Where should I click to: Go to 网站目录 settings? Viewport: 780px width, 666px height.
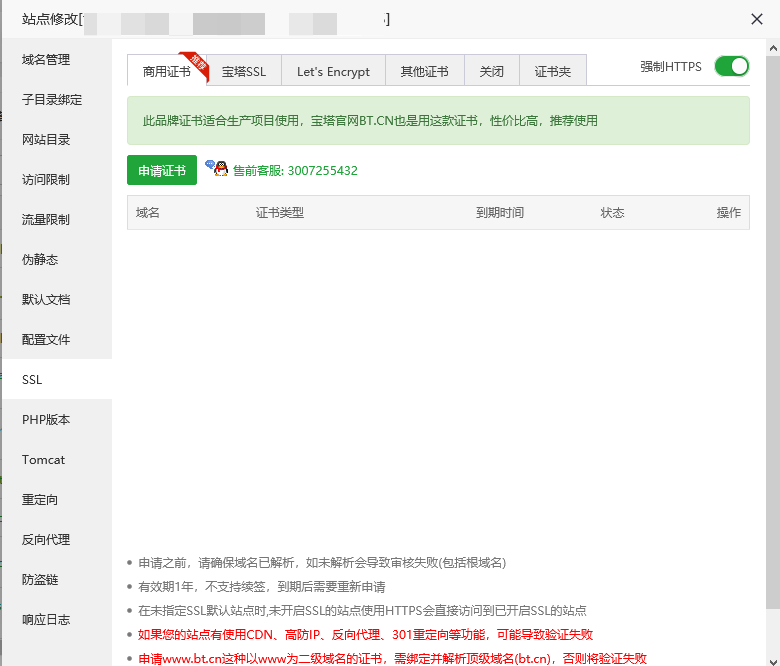(x=46, y=140)
